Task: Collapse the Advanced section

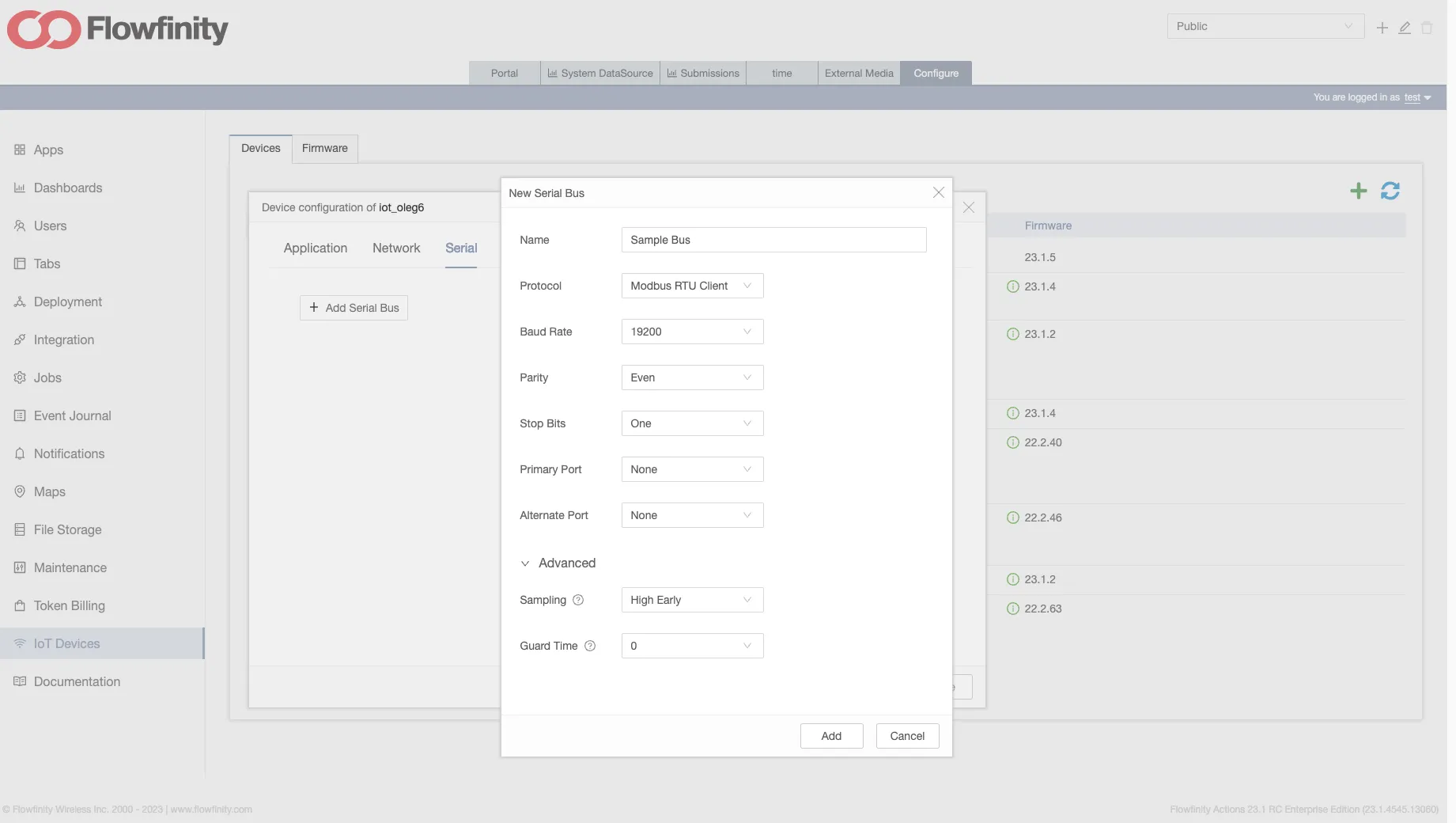Action: (x=558, y=563)
